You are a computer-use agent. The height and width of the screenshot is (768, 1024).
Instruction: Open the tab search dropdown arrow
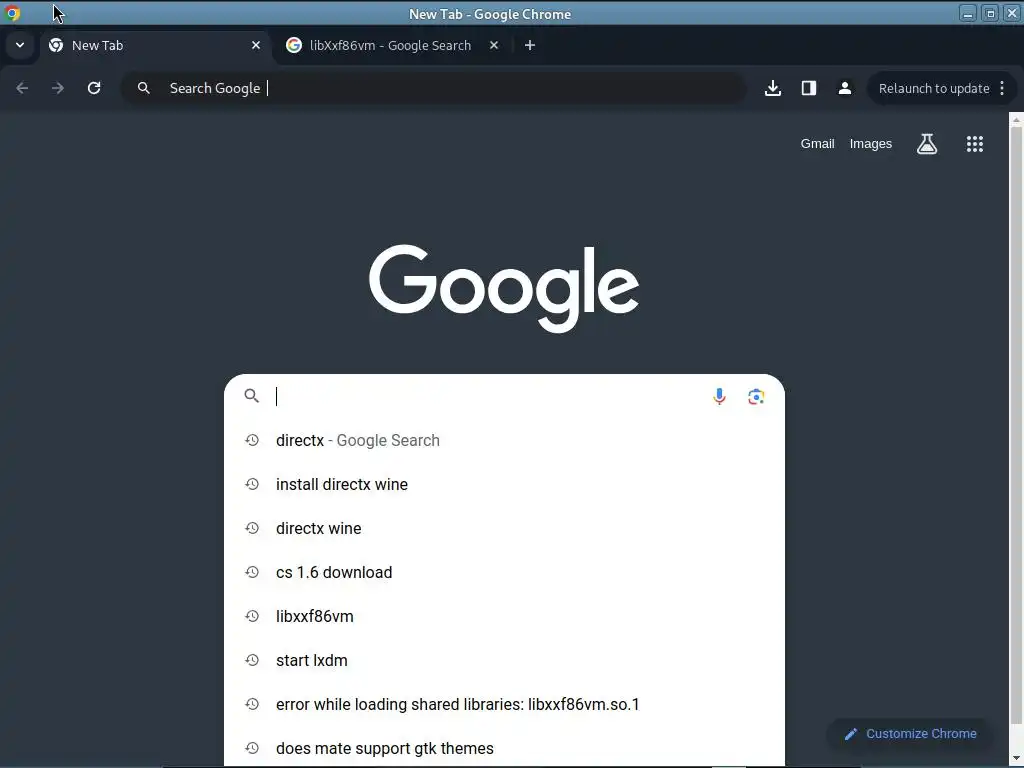(20, 45)
